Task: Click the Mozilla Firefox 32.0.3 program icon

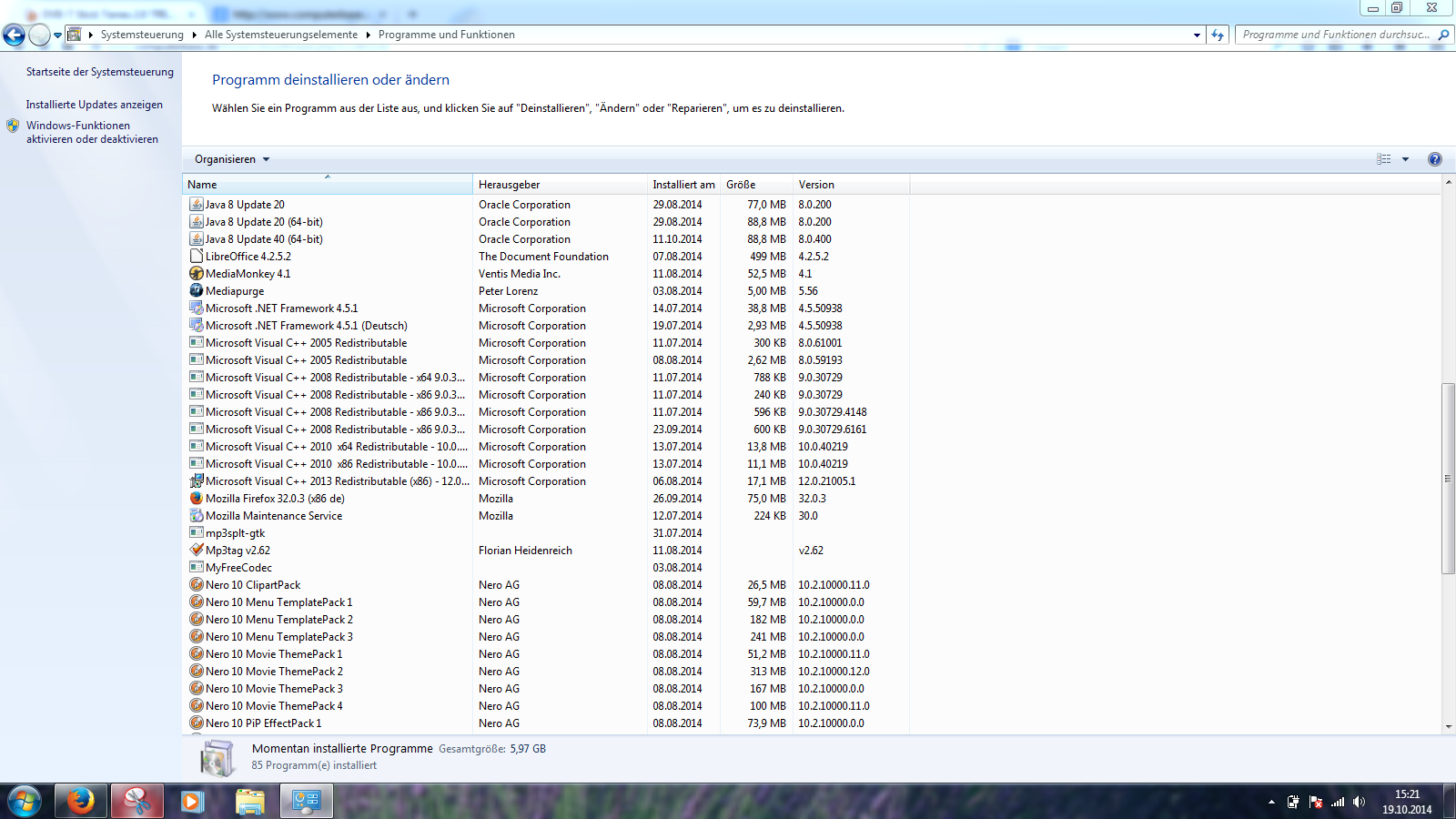Action: coord(197,499)
